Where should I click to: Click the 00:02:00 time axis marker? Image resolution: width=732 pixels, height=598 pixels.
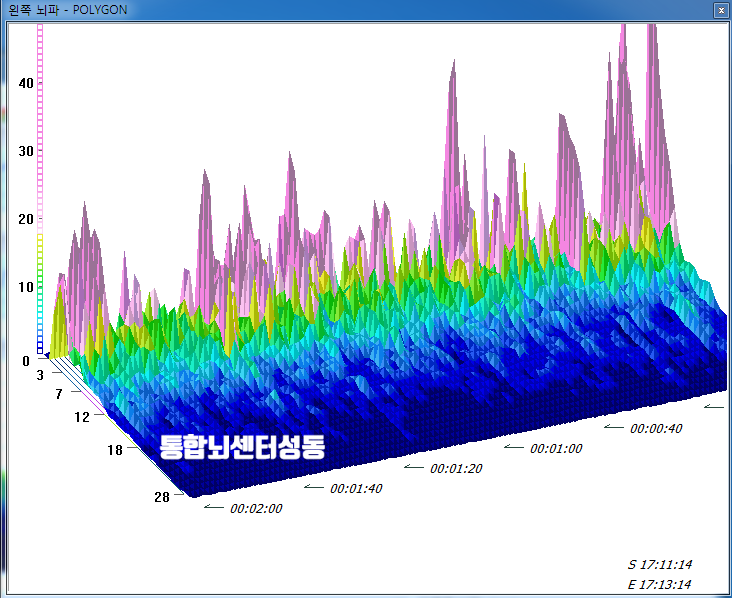(x=256, y=508)
